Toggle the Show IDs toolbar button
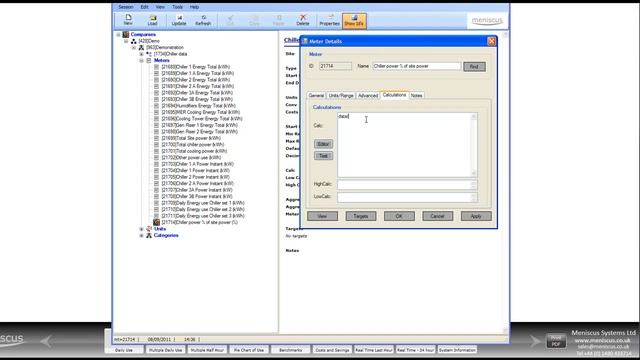This screenshot has width=640, height=360. (354, 21)
